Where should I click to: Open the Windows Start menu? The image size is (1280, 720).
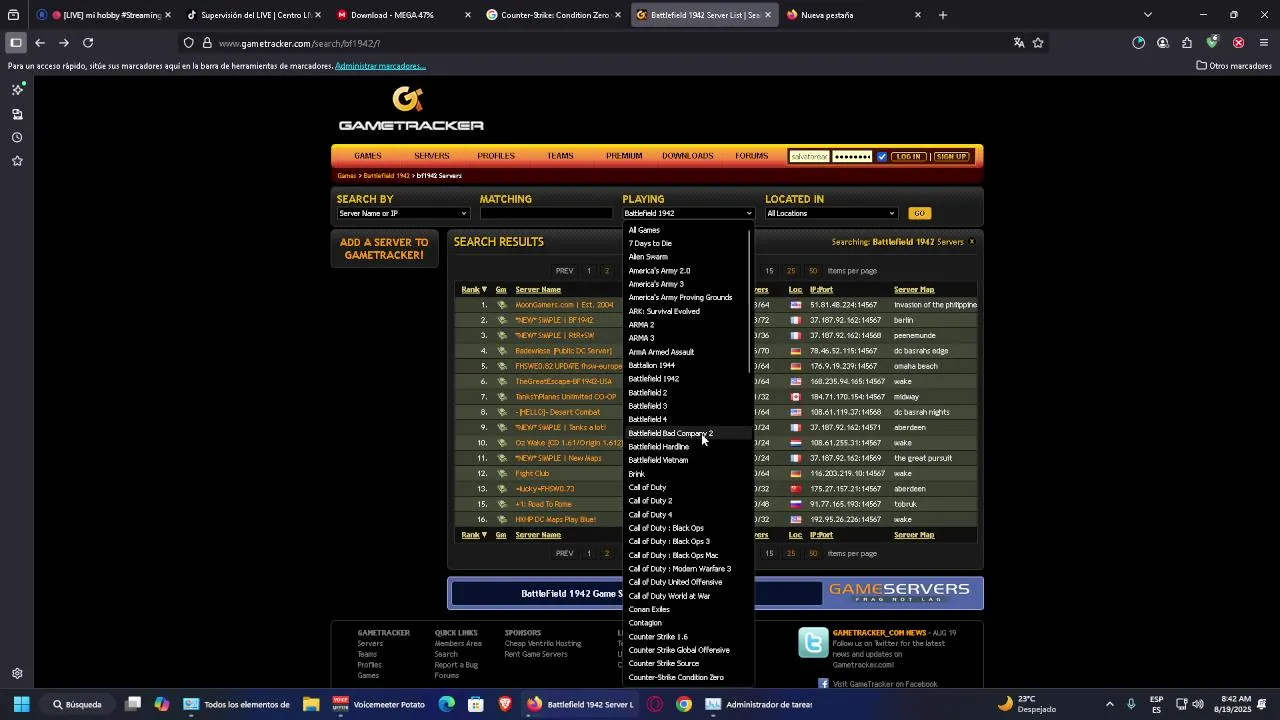pyautogui.click(x=21, y=704)
